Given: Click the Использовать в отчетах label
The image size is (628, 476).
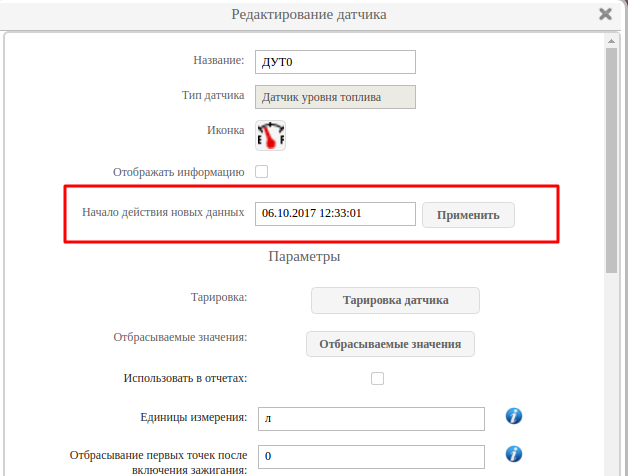Looking at the screenshot, I should pos(185,378).
